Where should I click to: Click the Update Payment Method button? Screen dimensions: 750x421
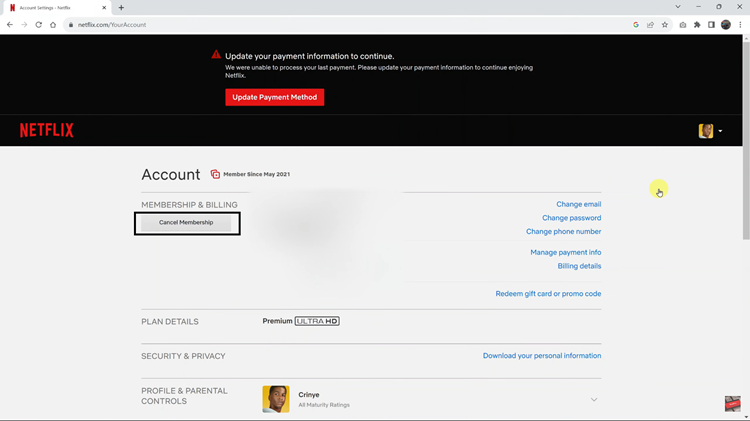tap(275, 97)
